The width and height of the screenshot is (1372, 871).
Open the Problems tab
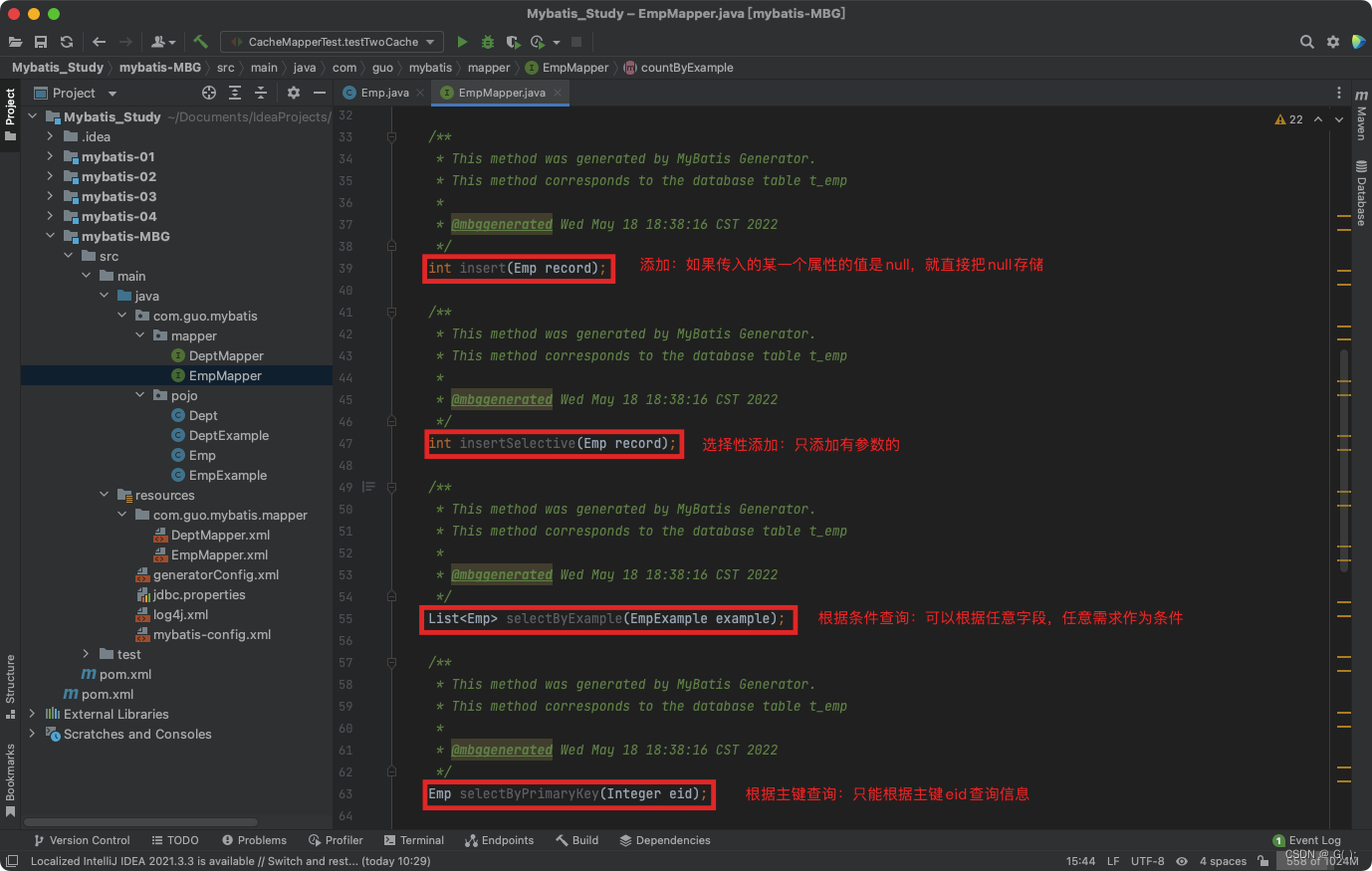[254, 840]
